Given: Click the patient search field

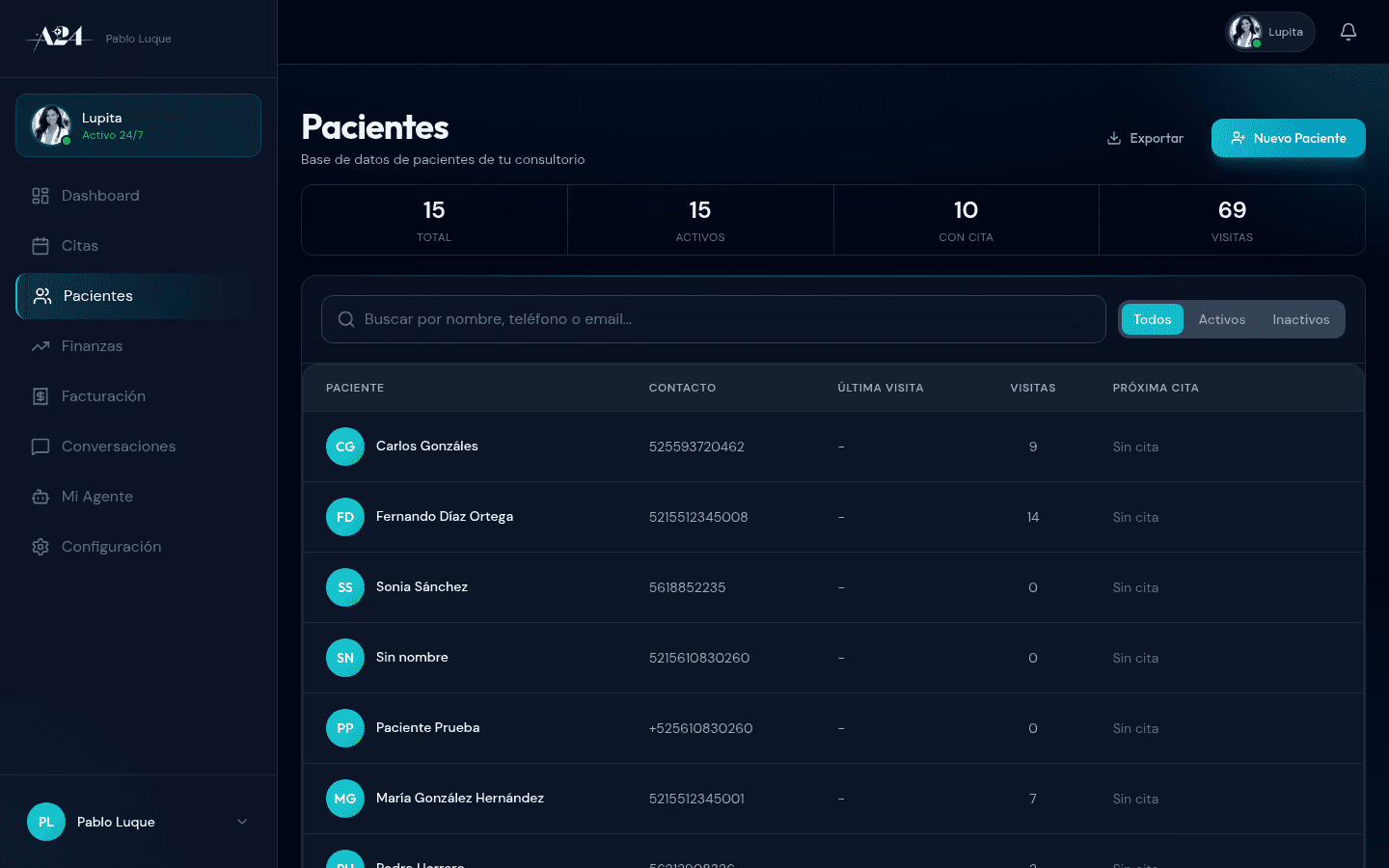Looking at the screenshot, I should click(x=713, y=318).
